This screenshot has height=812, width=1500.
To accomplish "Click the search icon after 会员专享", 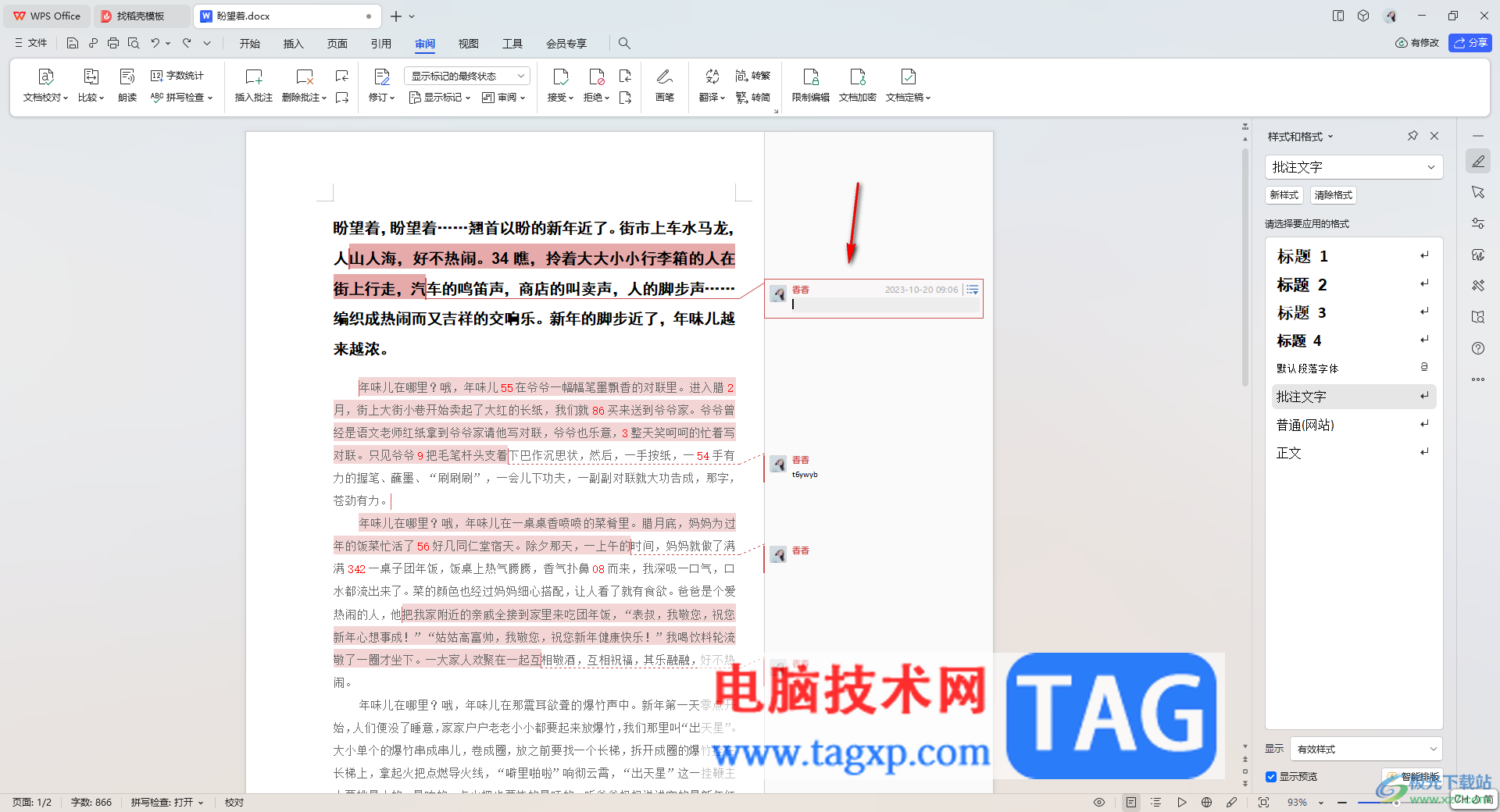I will (624, 43).
